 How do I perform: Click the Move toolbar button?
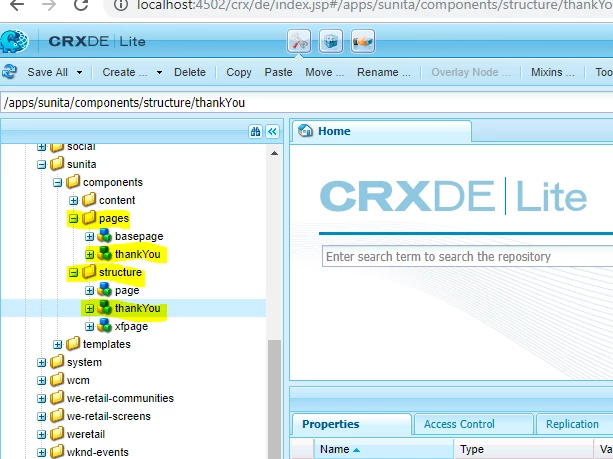(324, 72)
